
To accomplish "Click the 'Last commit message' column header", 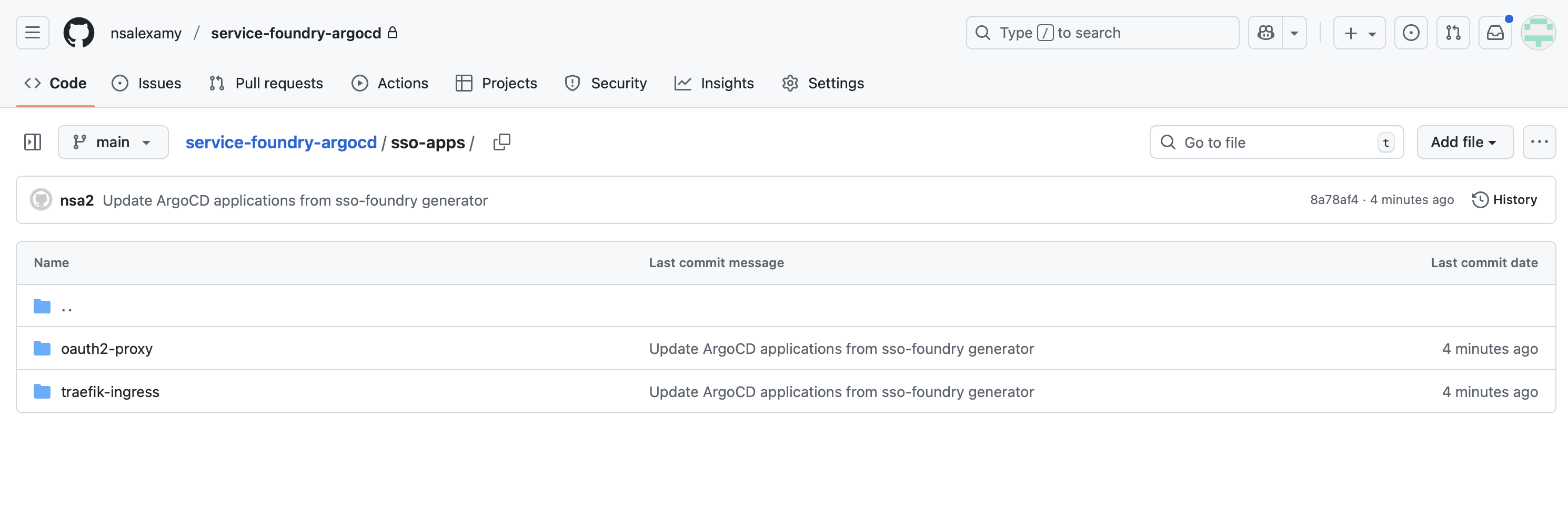I will tap(717, 263).
